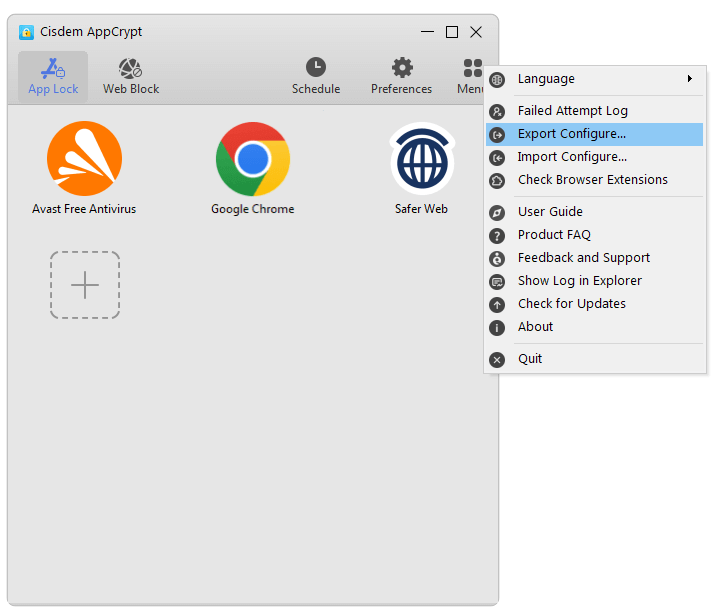The width and height of the screenshot is (718, 610).
Task: Maximize the Cisdem AppCrypt window
Action: pos(452,32)
